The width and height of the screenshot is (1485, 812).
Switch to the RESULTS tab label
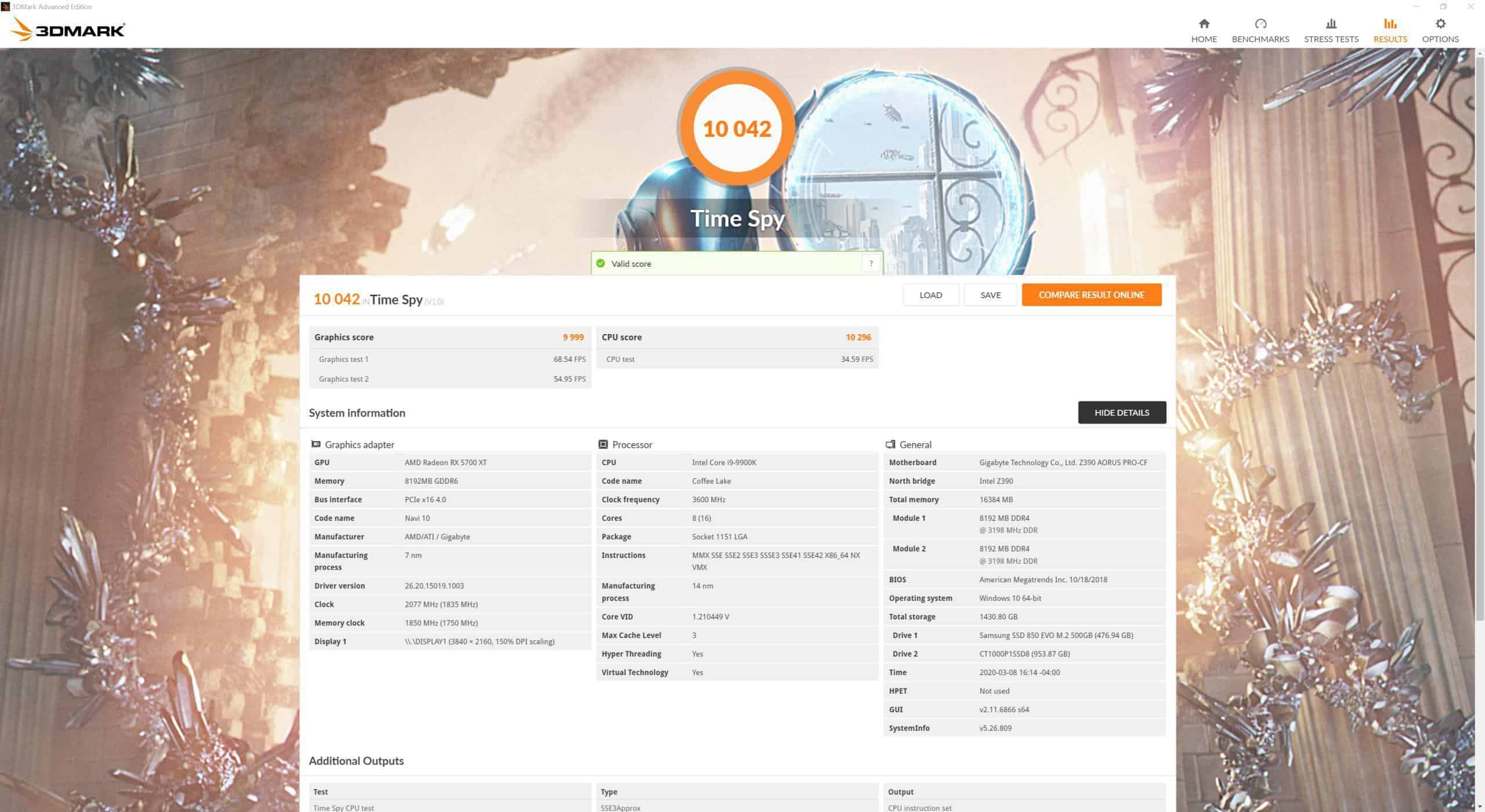click(x=1390, y=39)
